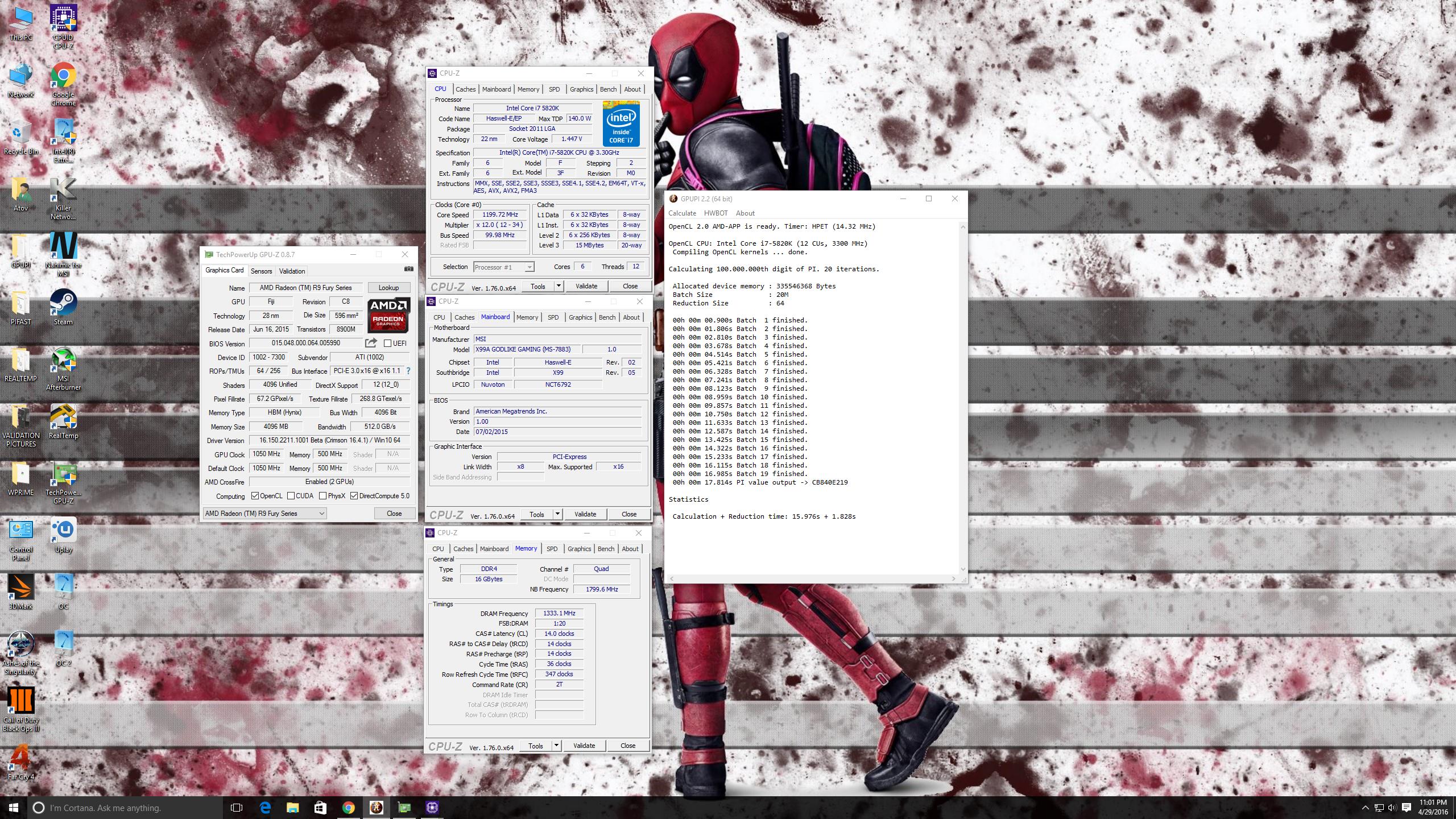Click the Lookup button in GPU-Z
Viewport: 1456px width, 819px height.
tap(388, 288)
